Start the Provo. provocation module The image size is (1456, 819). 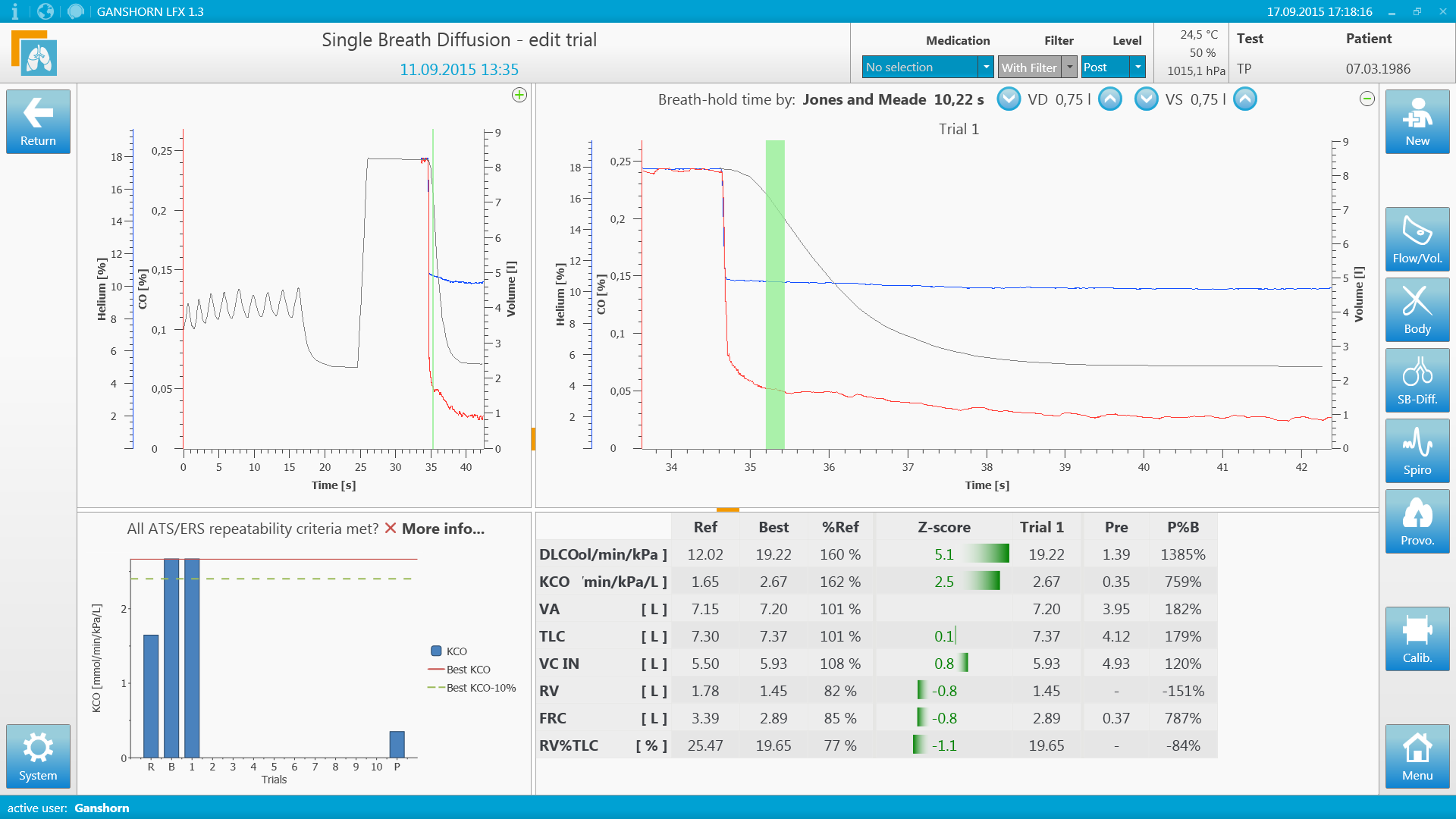point(1417,521)
